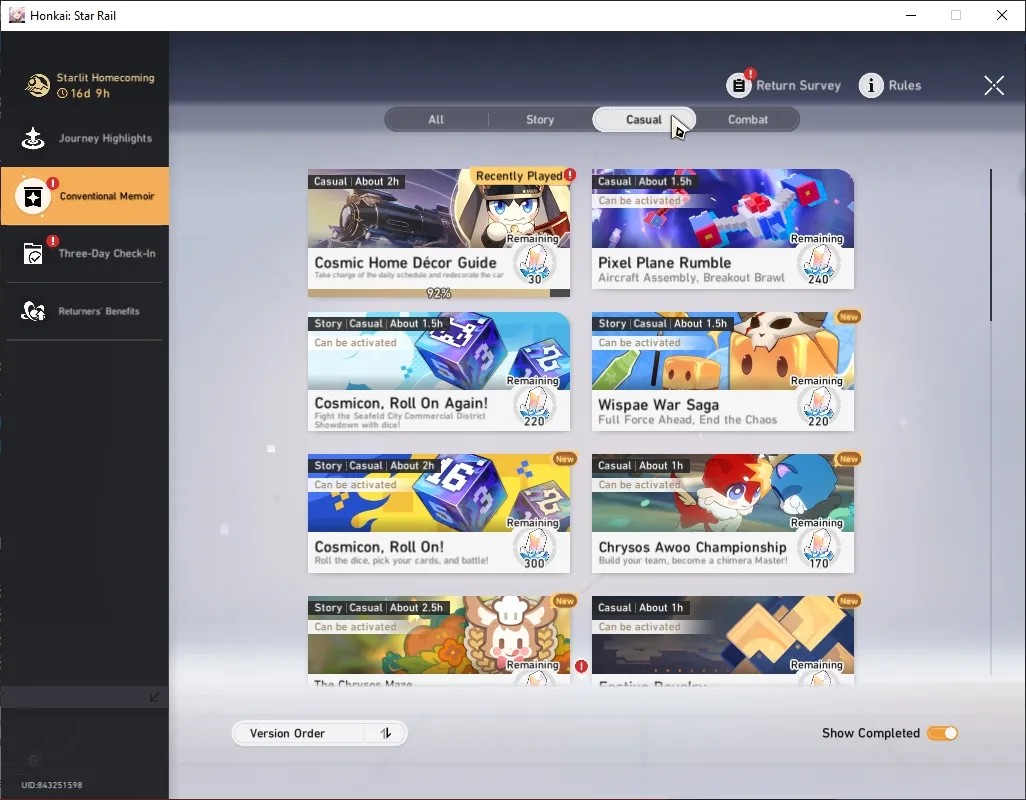Image resolution: width=1026 pixels, height=800 pixels.
Task: Click Pixel Plane Rumble reward icon showing 240
Action: (x=819, y=266)
